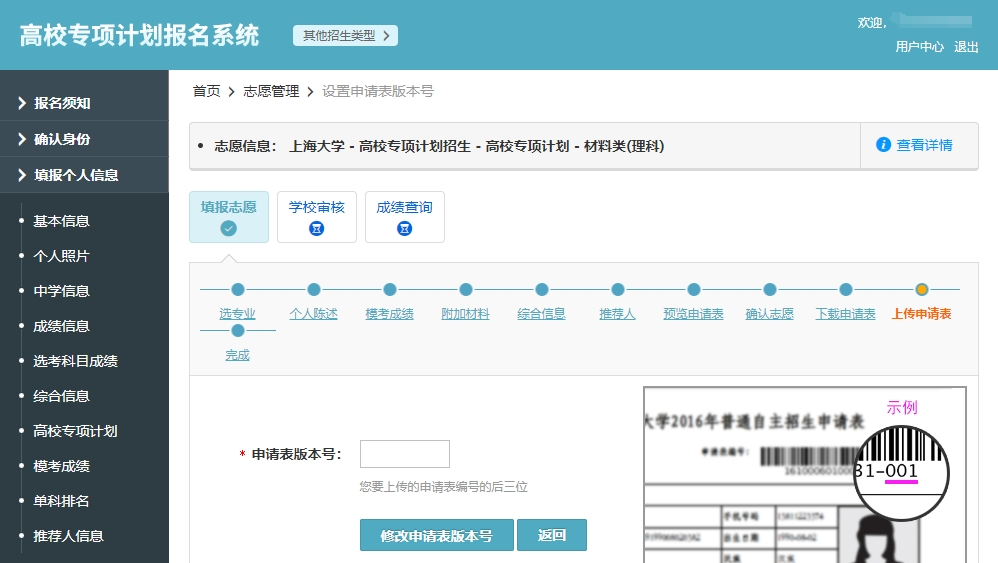
Task: Click the step dot above 个人陈述
Action: [314, 289]
